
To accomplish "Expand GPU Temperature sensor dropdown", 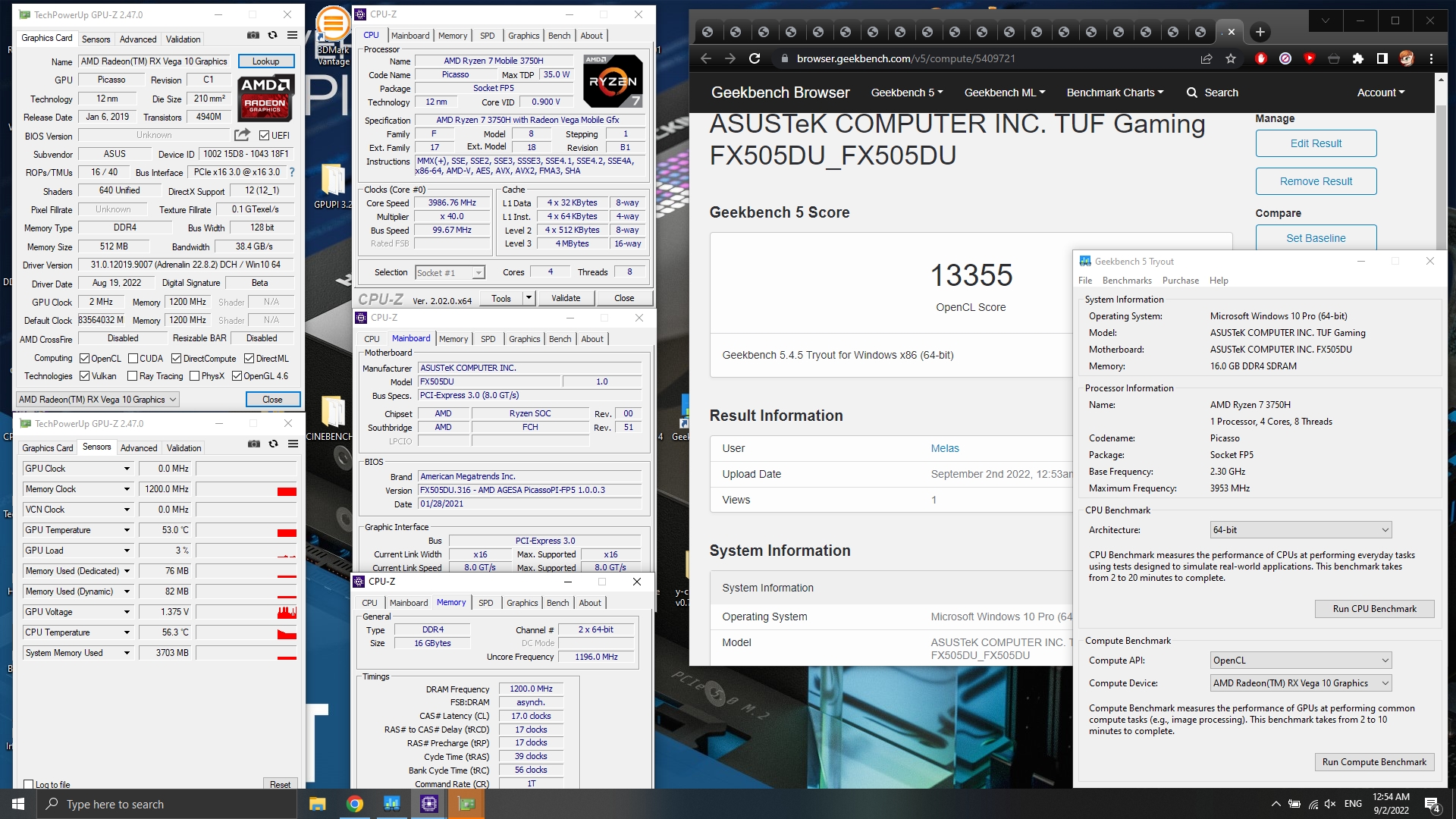I will click(127, 530).
